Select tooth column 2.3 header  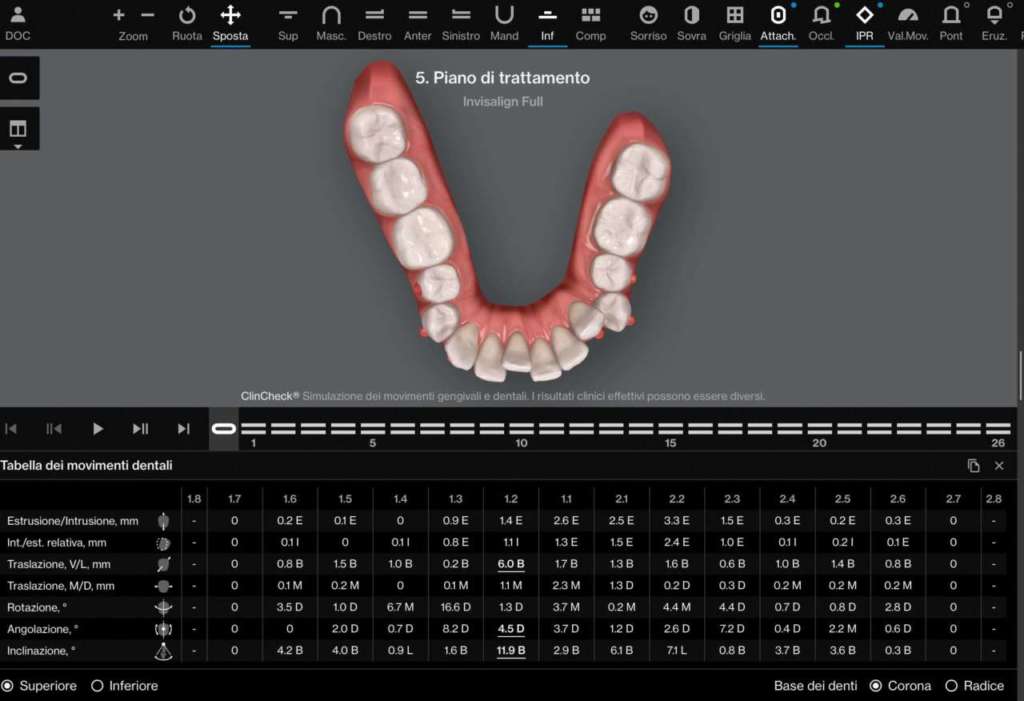pos(731,499)
